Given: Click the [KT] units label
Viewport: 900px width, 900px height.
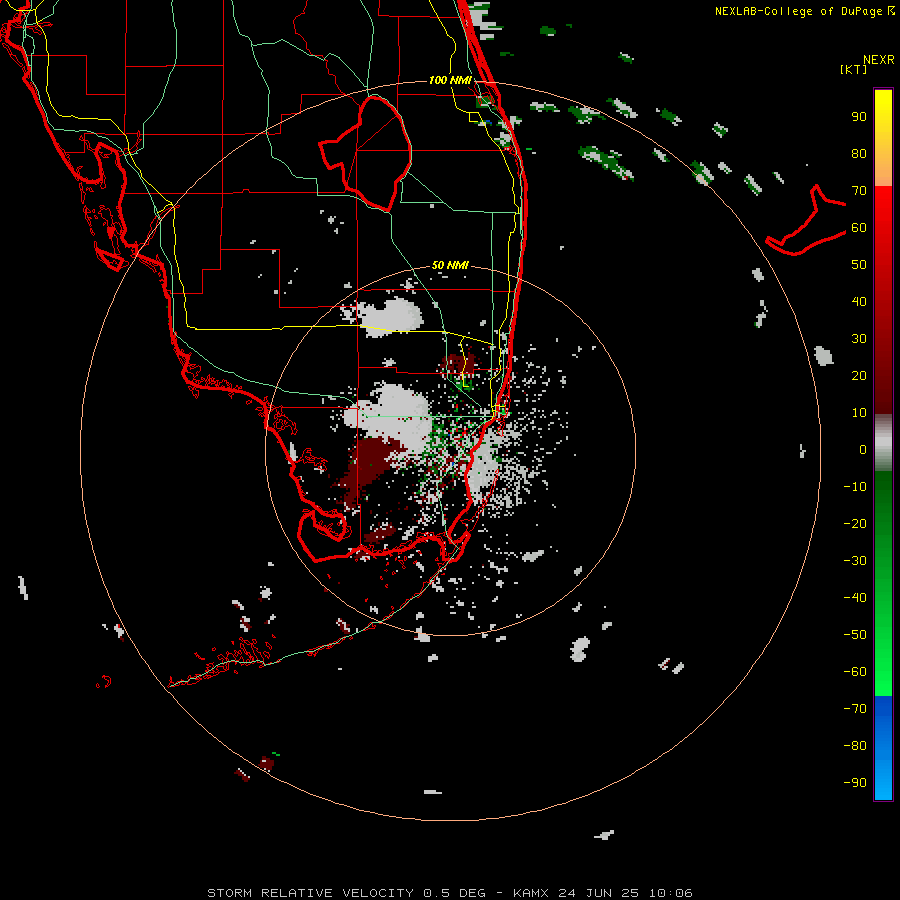Looking at the screenshot, I should point(854,69).
